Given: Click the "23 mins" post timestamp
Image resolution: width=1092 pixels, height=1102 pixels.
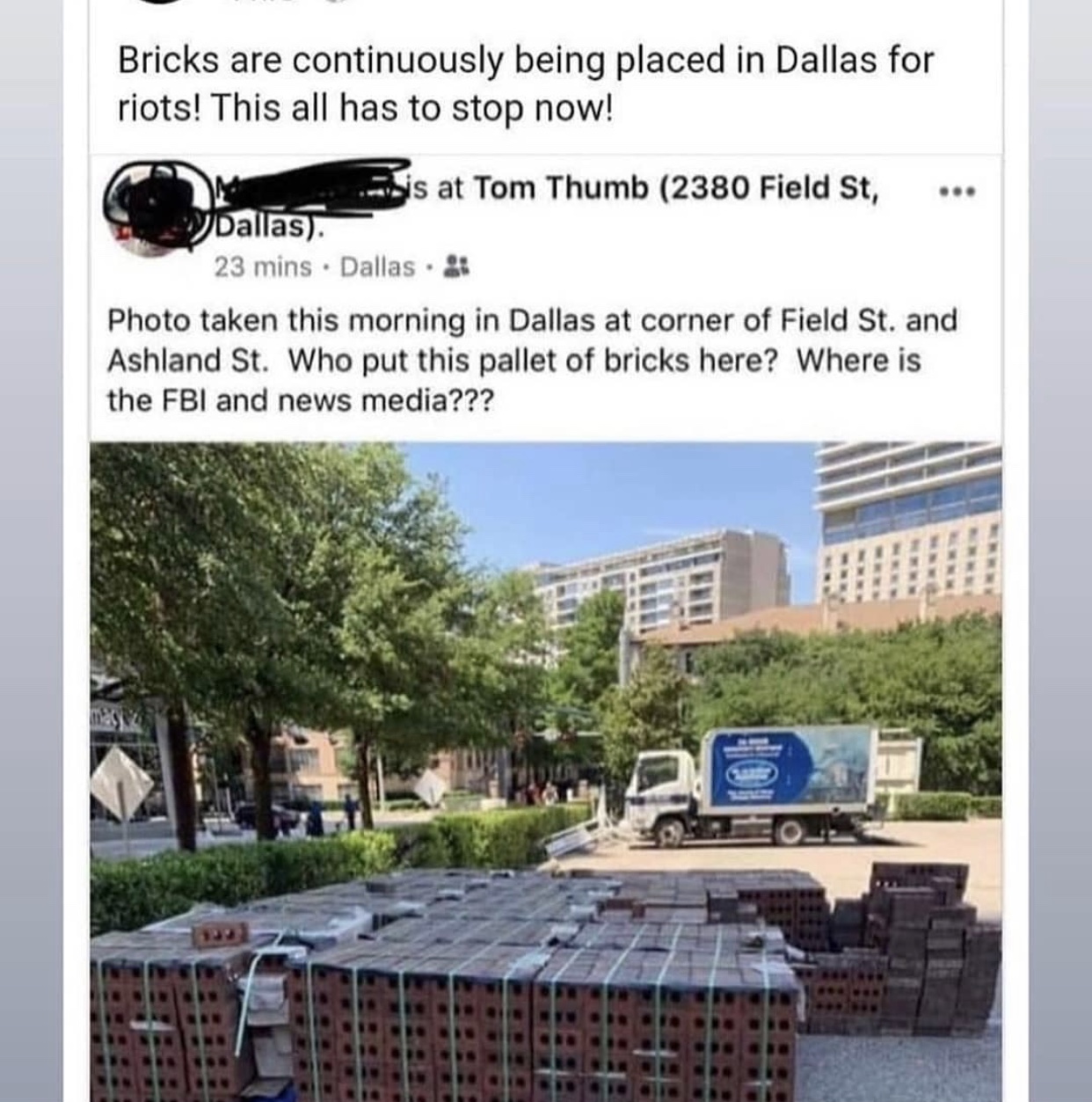Looking at the screenshot, I should coord(262,266).
